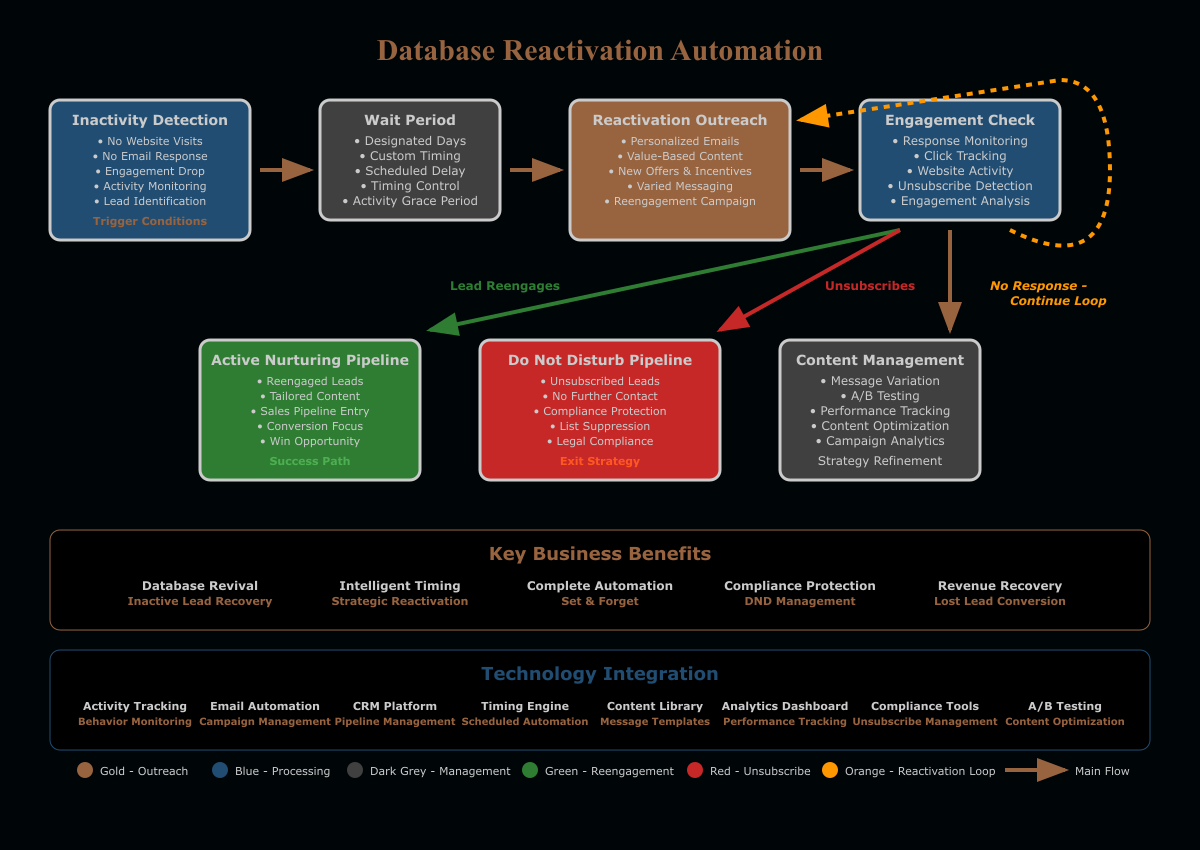Viewport: 1200px width, 850px height.
Task: Select the Content Management box
Action: pos(880,410)
